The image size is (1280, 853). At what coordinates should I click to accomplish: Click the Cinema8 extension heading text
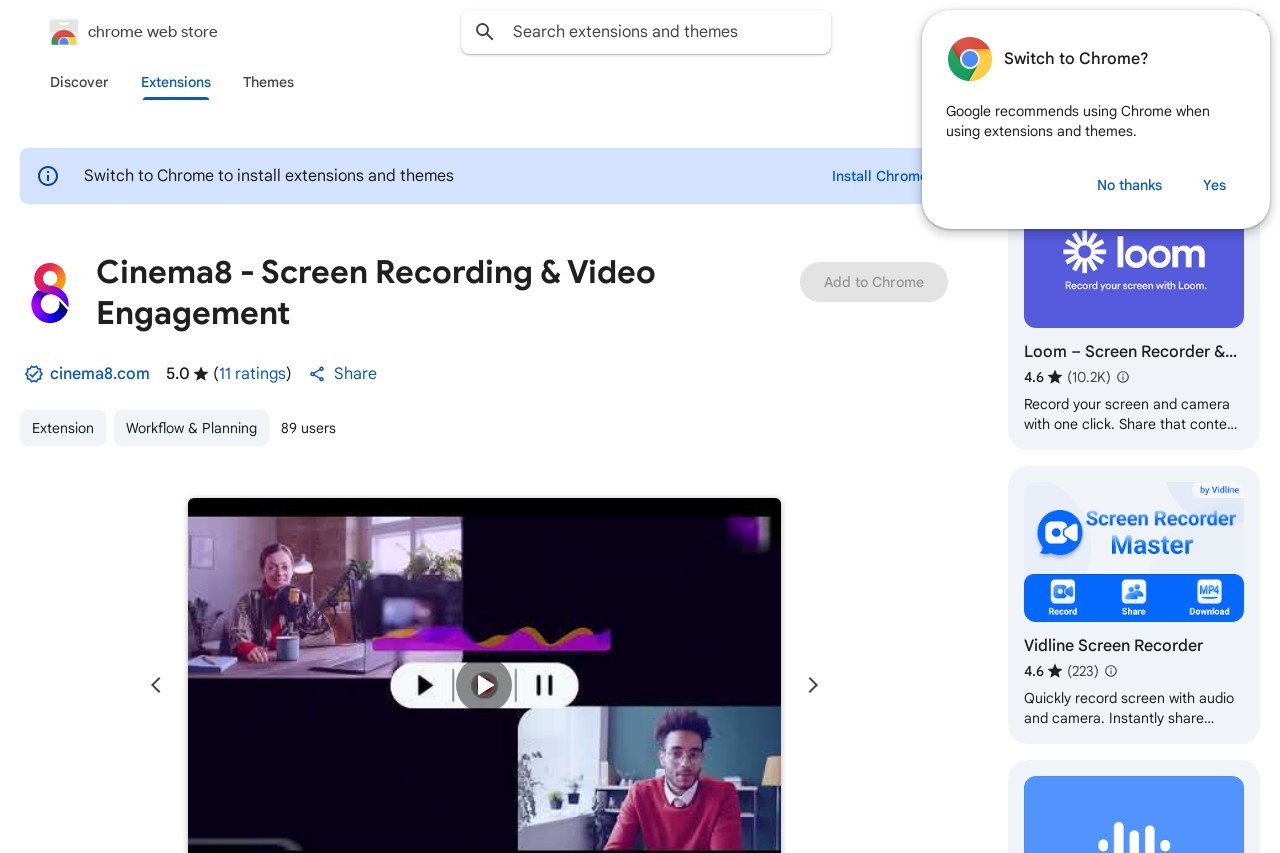point(376,293)
